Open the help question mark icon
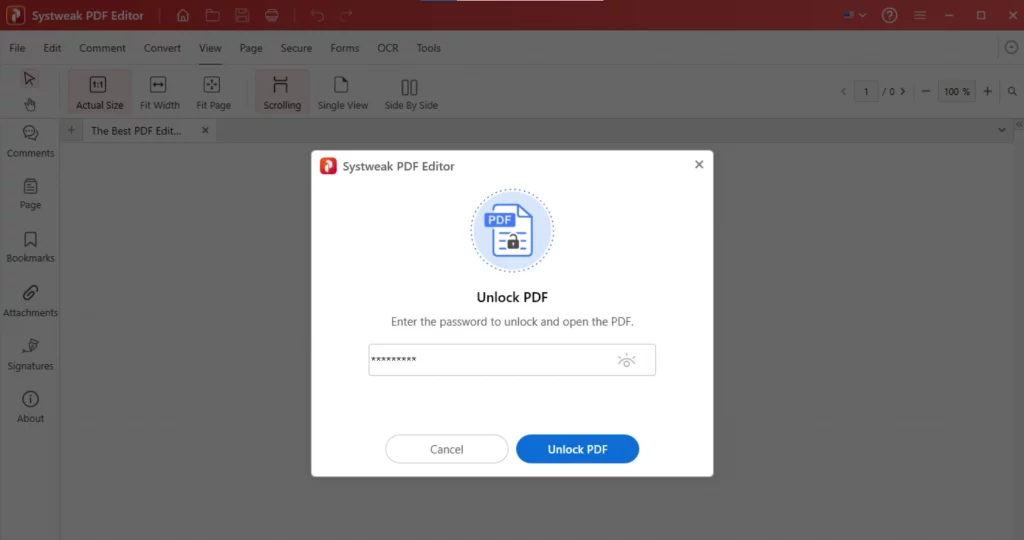The width and height of the screenshot is (1024, 540). coord(889,15)
